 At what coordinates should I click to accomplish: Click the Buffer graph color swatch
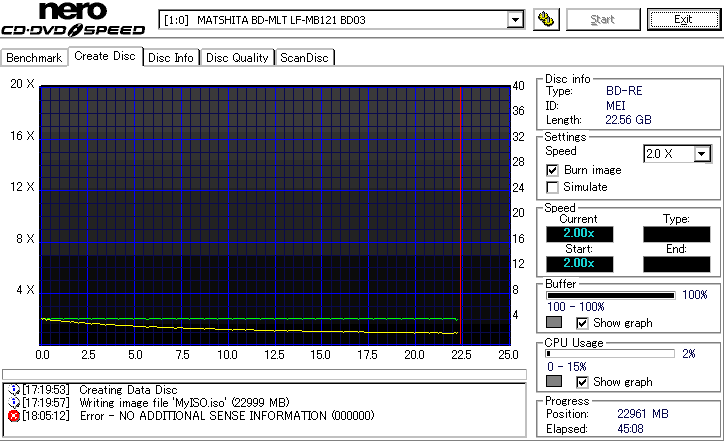554,323
